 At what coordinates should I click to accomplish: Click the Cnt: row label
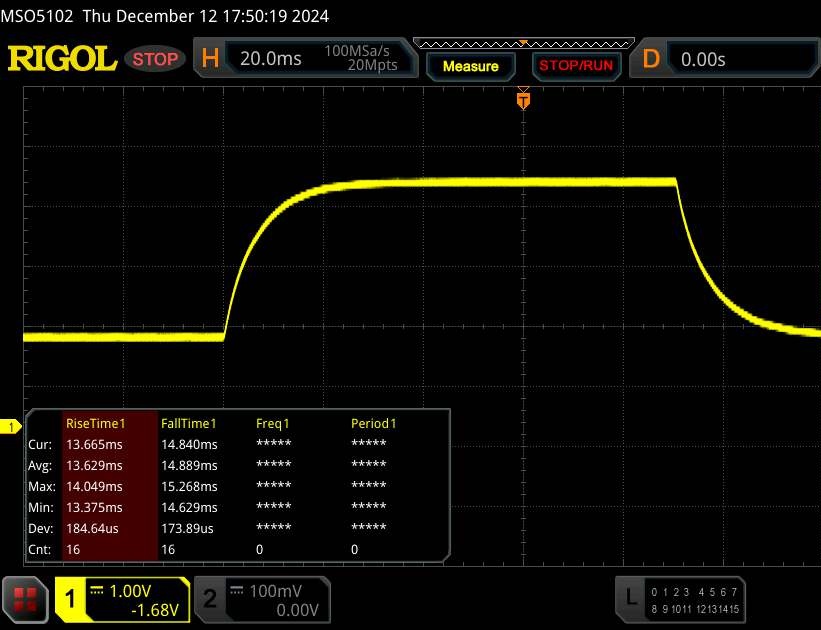39,549
